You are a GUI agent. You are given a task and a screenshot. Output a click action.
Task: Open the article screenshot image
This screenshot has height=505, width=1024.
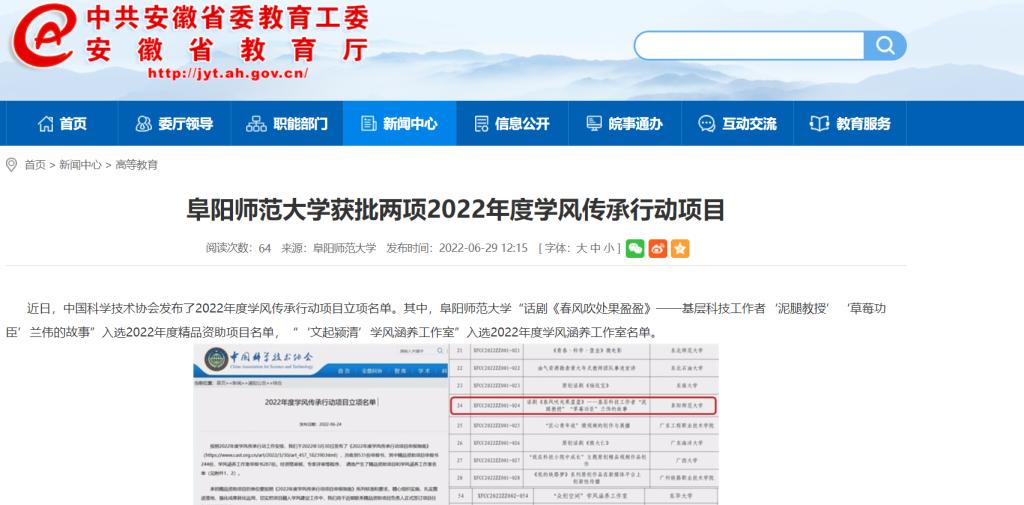[456, 423]
